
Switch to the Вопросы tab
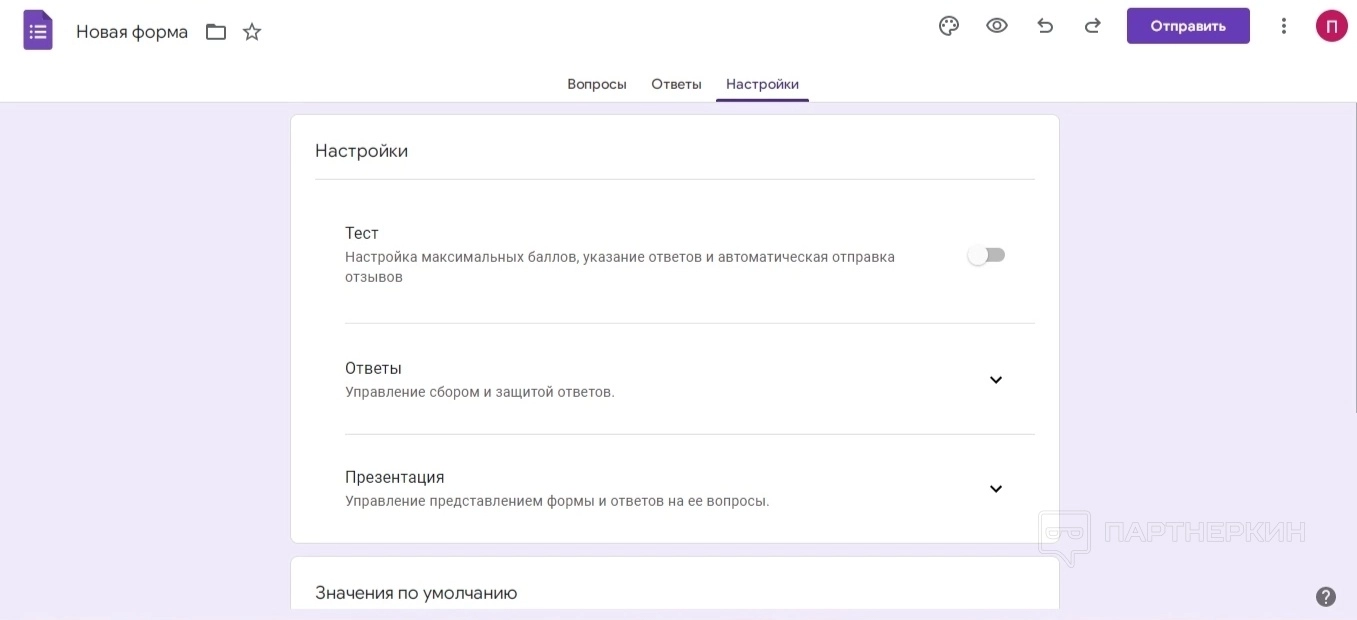click(597, 84)
